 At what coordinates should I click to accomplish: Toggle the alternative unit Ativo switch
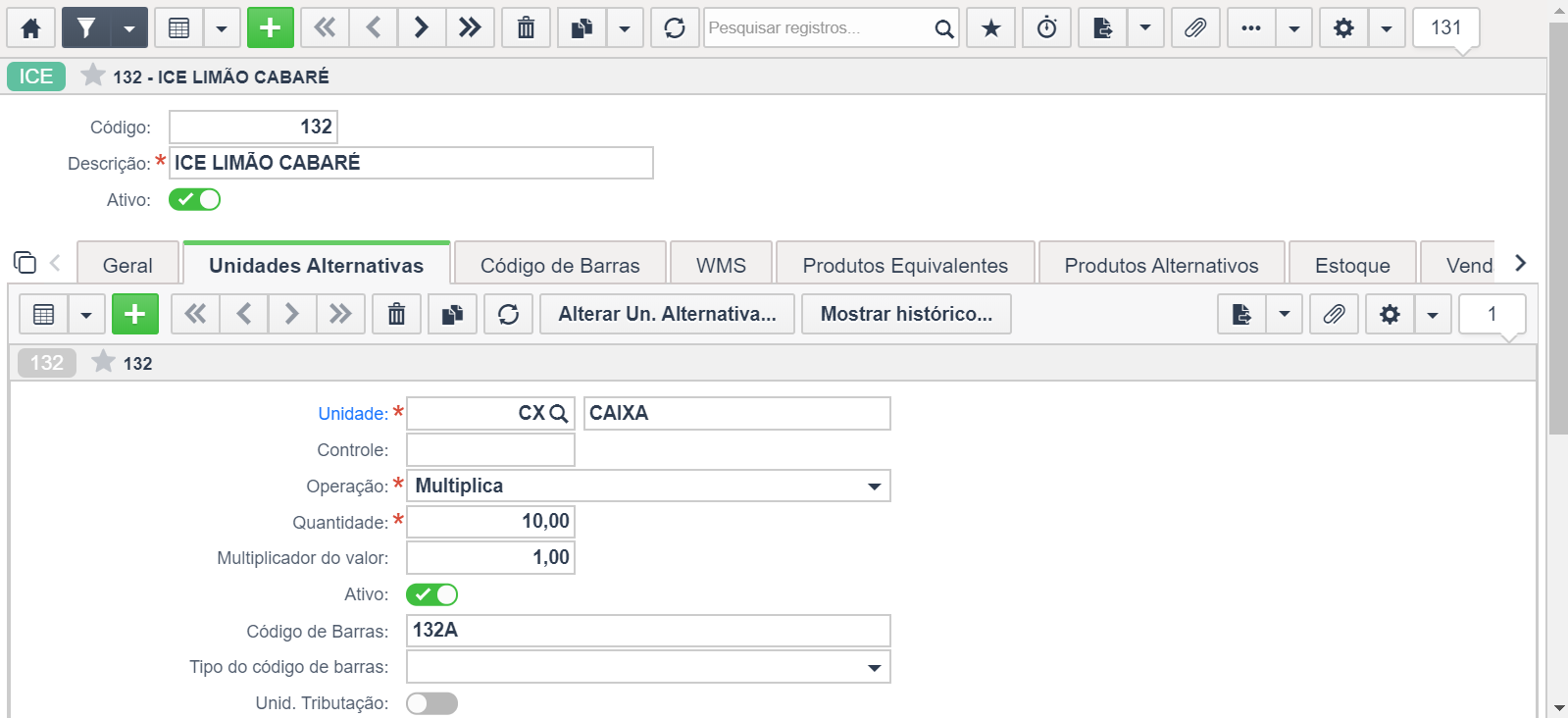pos(431,594)
